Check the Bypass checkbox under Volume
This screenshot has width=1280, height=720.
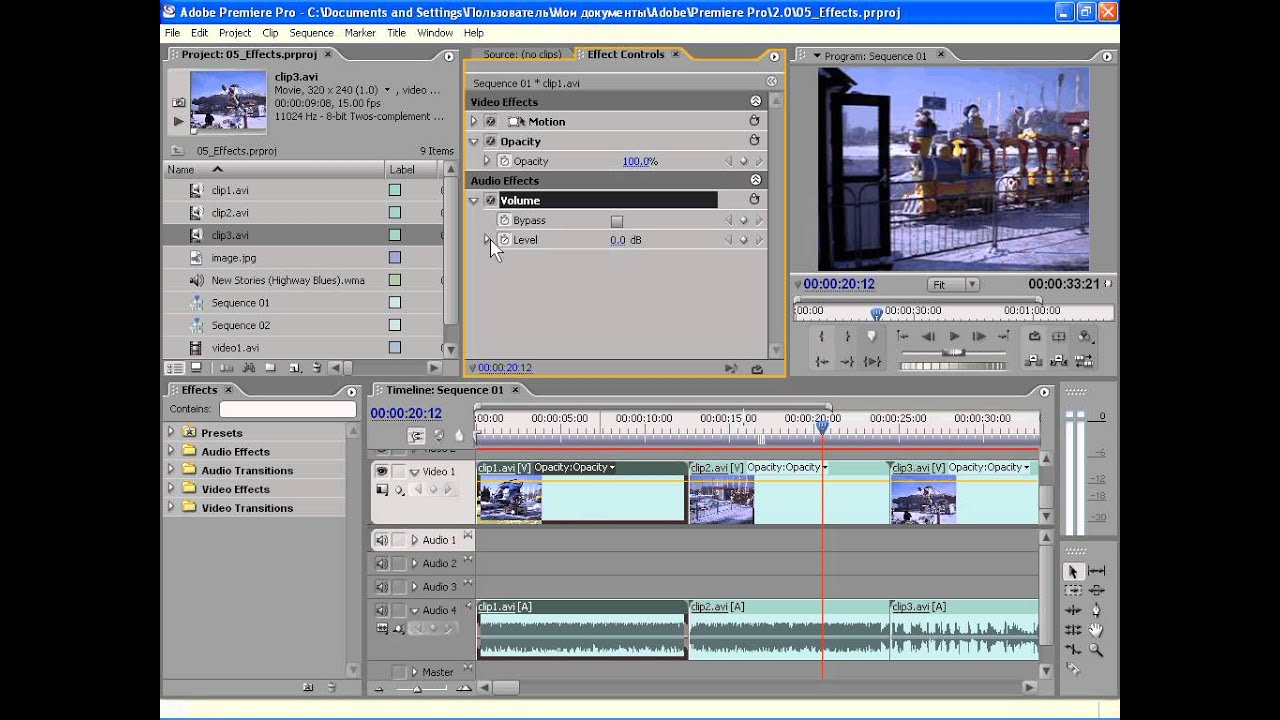tap(616, 221)
